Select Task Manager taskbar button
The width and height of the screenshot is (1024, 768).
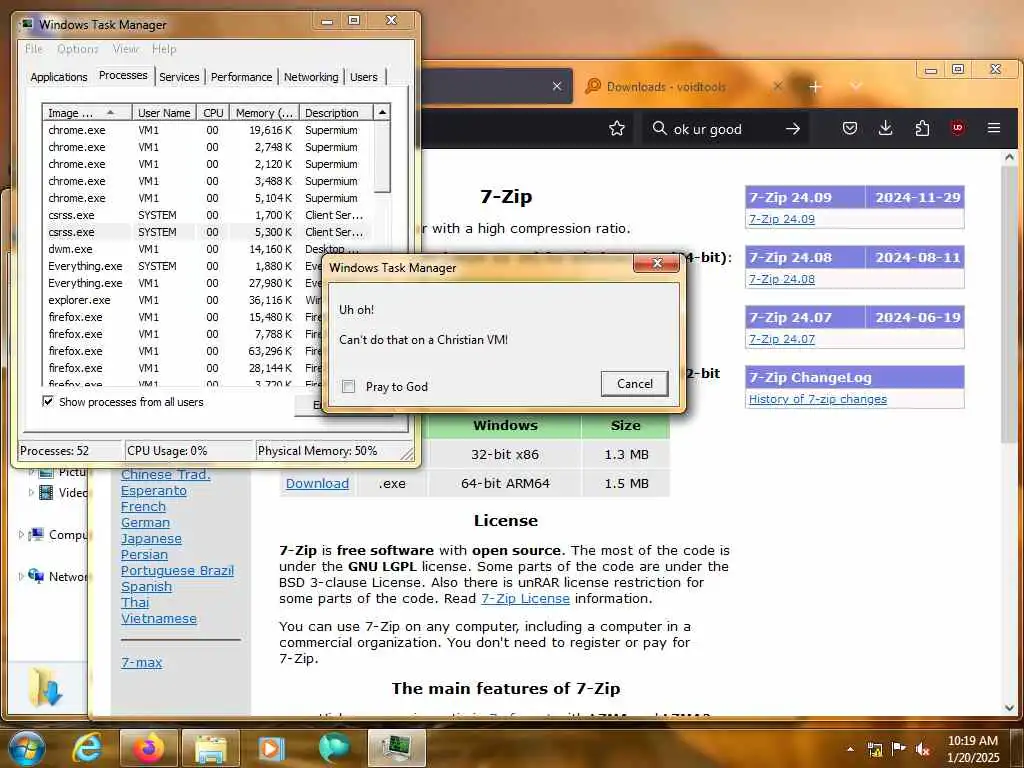point(396,748)
